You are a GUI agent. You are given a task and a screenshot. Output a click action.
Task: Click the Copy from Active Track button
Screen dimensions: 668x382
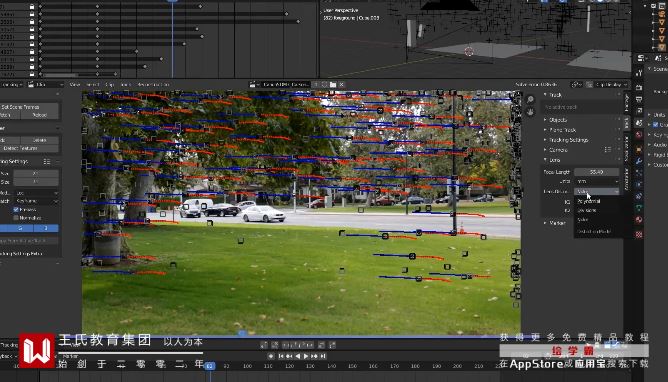(x=29, y=241)
